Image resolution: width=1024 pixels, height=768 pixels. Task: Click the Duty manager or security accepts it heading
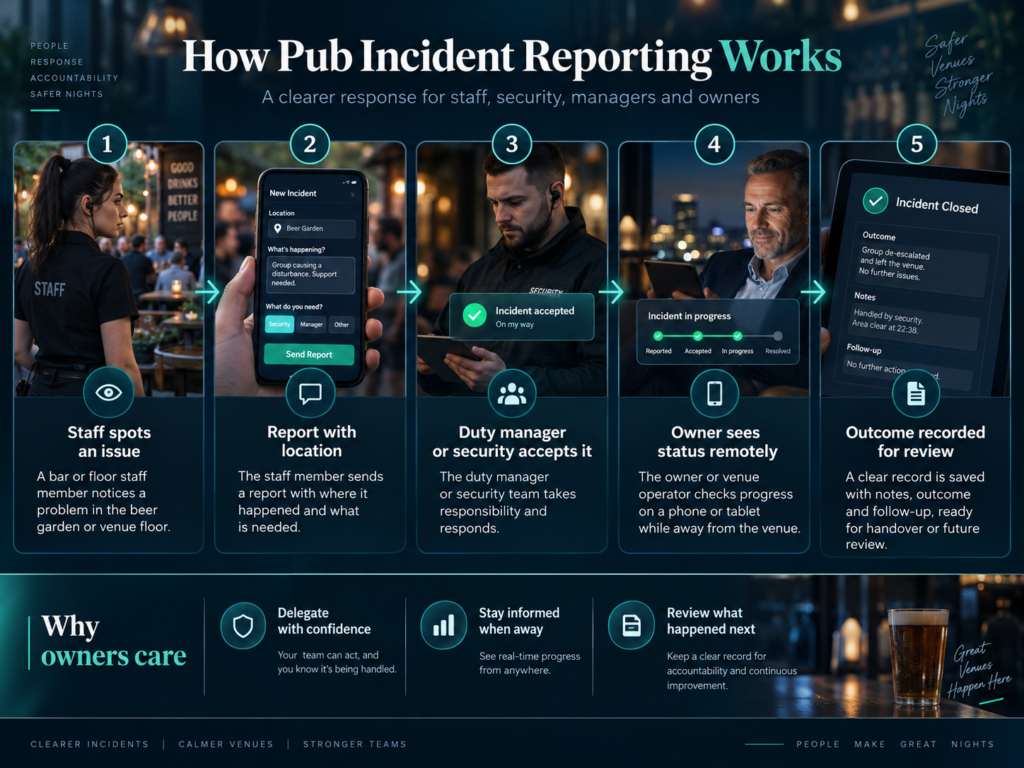point(512,441)
